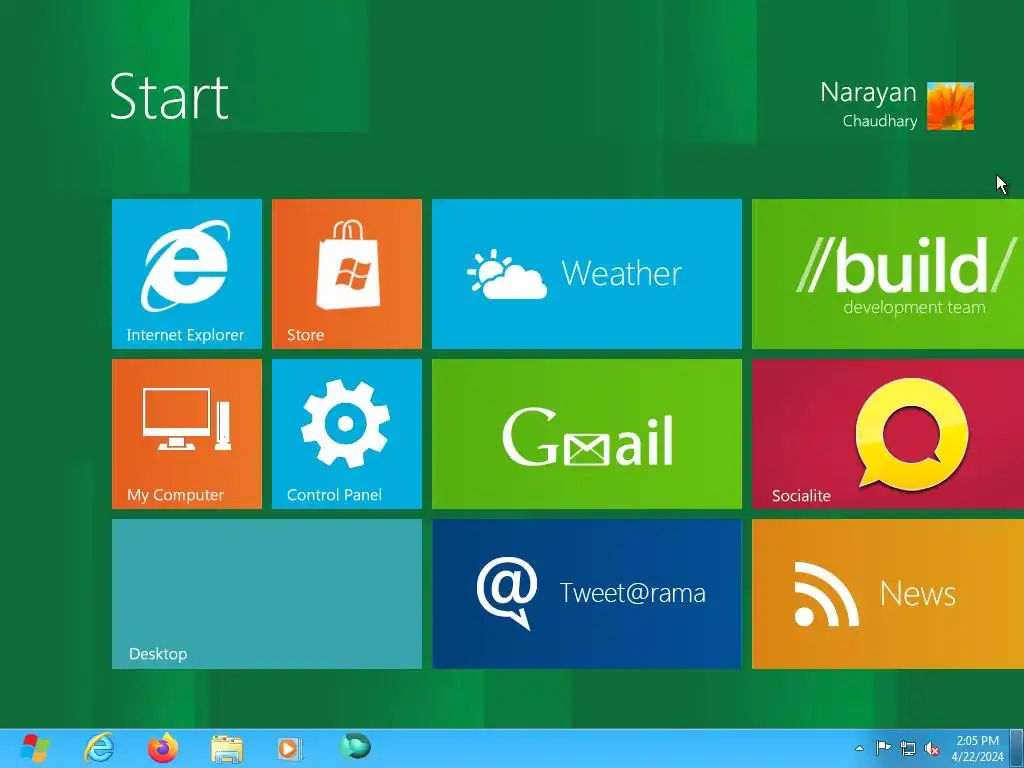Open Windows Media Player in taskbar
1024x768 pixels.
[x=289, y=748]
